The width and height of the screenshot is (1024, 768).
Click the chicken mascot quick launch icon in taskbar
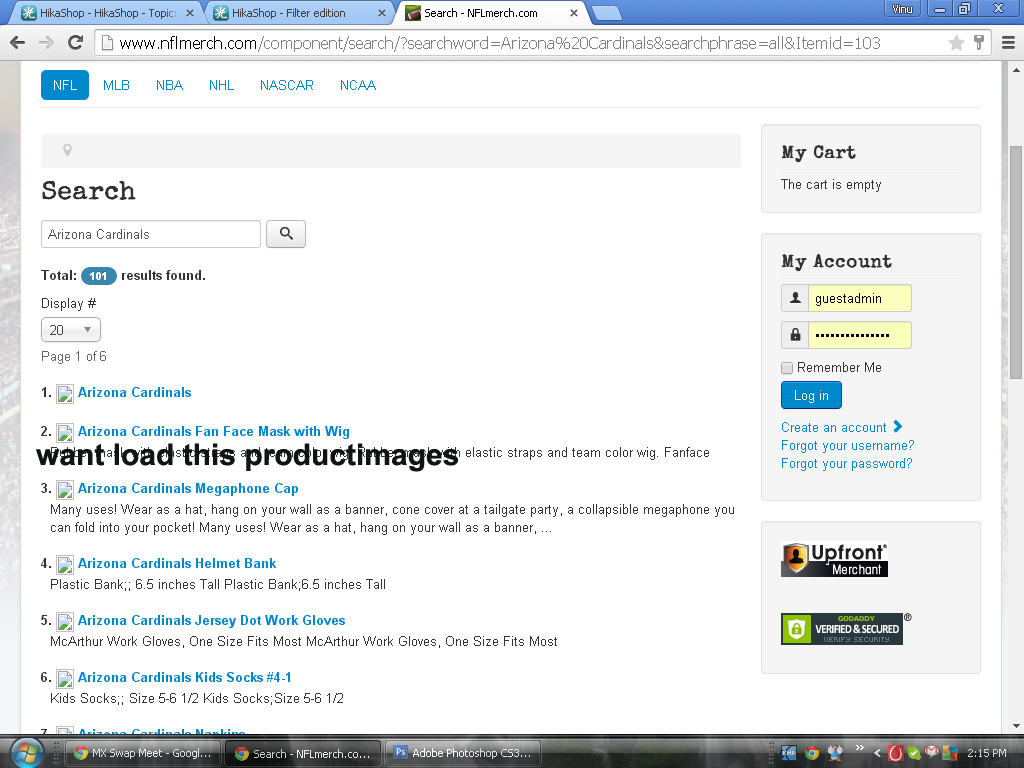coord(835,753)
